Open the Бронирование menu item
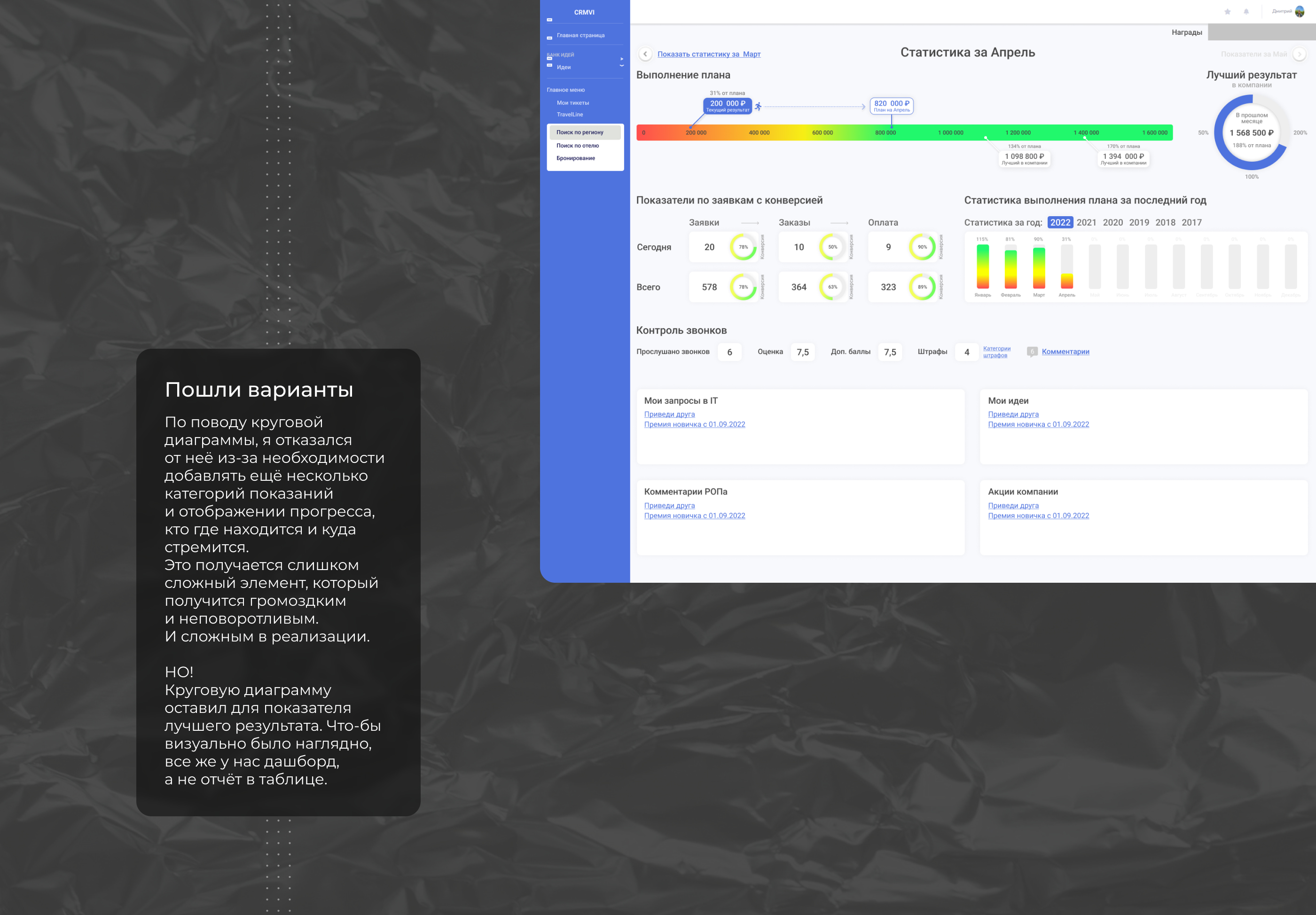1316x915 pixels. pyautogui.click(x=575, y=158)
